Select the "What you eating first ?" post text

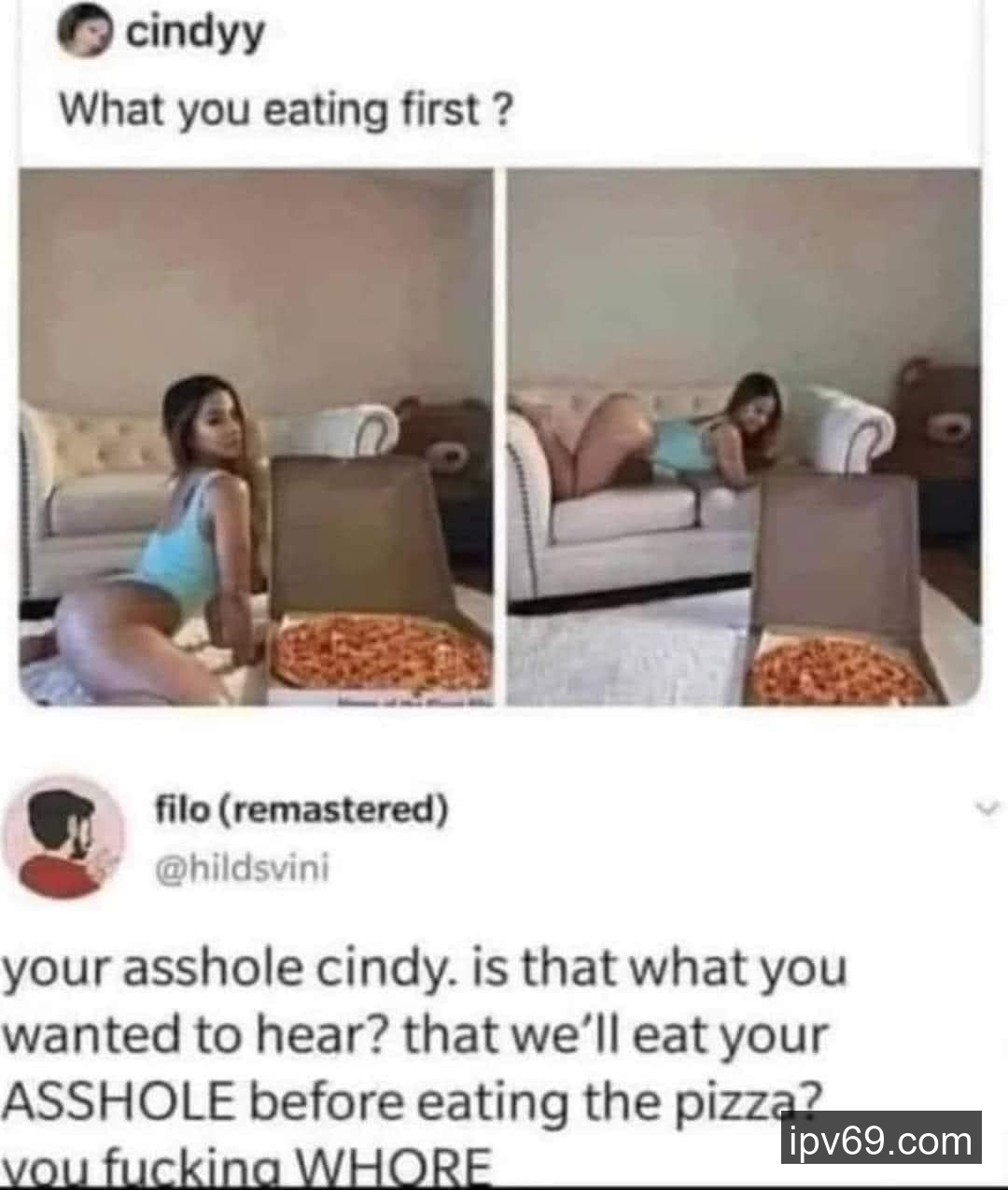point(287,111)
